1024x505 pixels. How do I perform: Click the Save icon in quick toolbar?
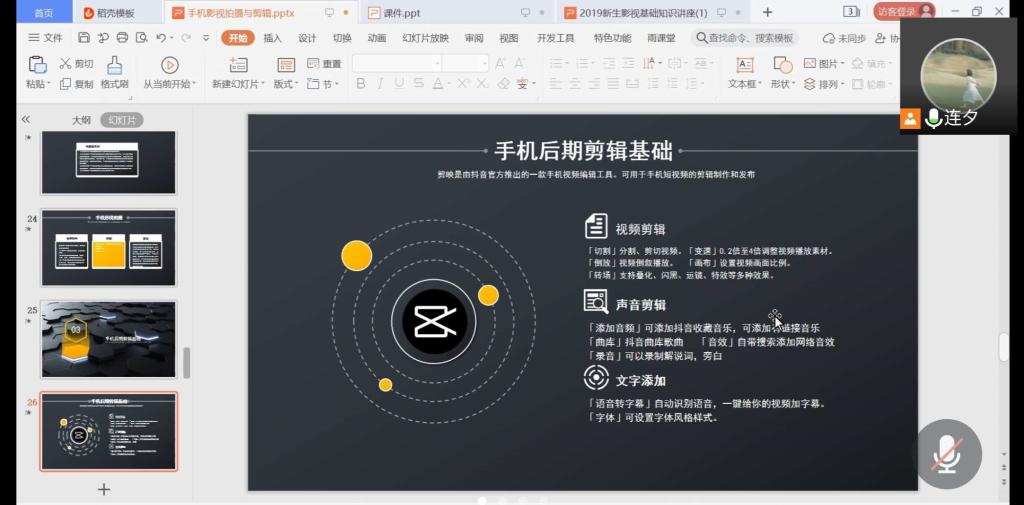pos(84,38)
